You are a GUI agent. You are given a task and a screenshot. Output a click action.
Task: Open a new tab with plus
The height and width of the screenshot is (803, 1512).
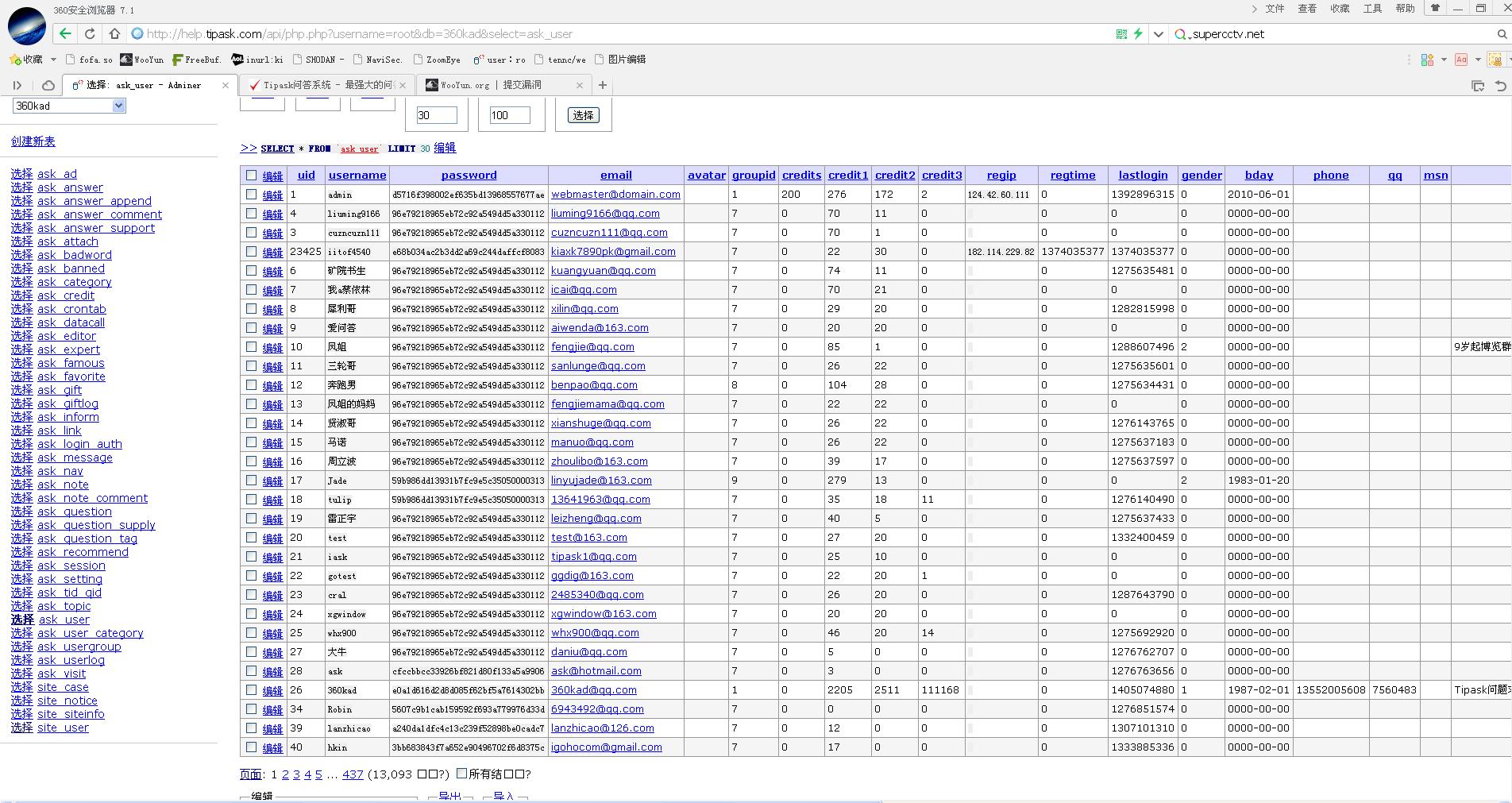pos(603,85)
